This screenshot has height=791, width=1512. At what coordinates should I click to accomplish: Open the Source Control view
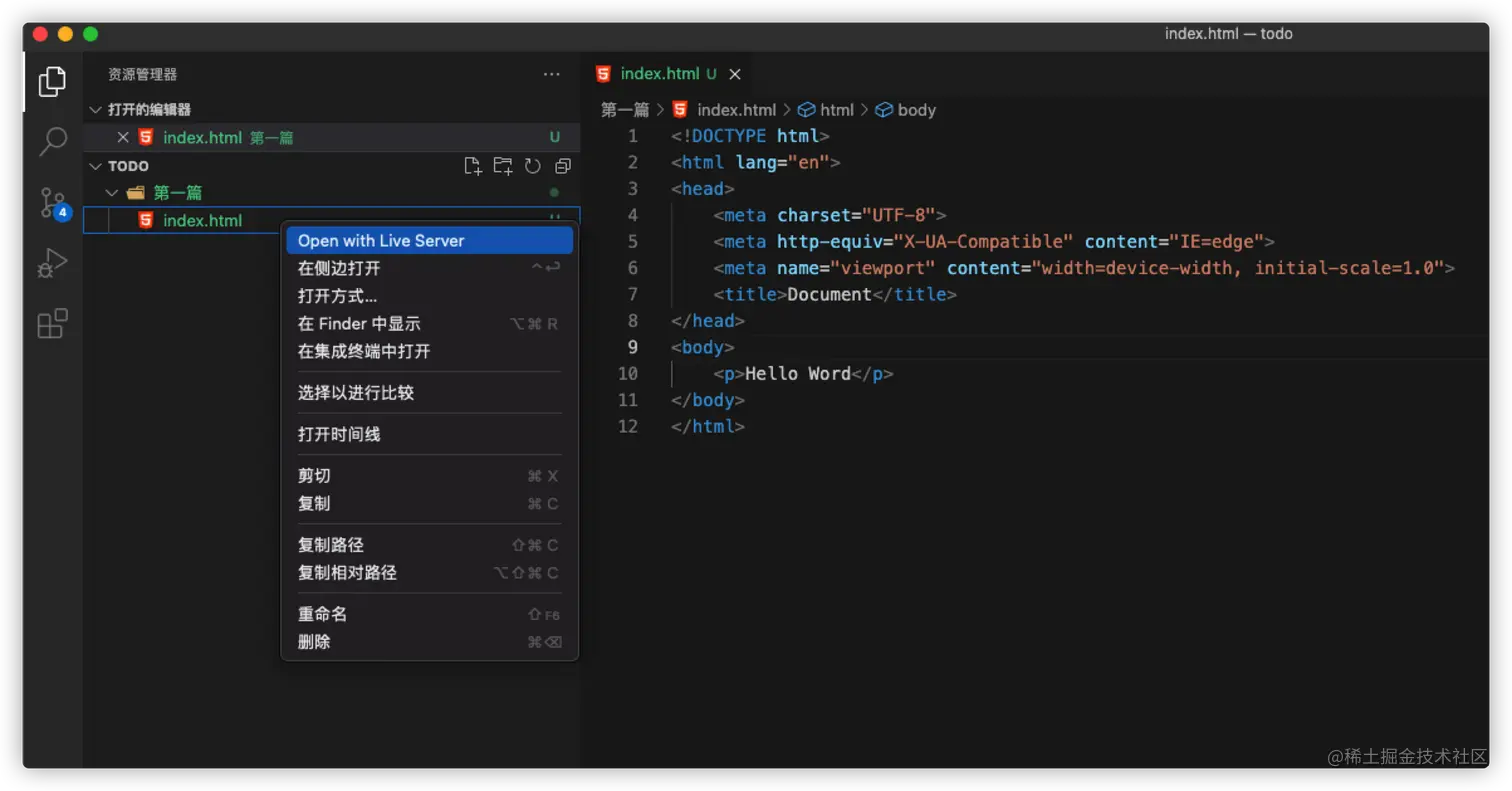[x=52, y=203]
